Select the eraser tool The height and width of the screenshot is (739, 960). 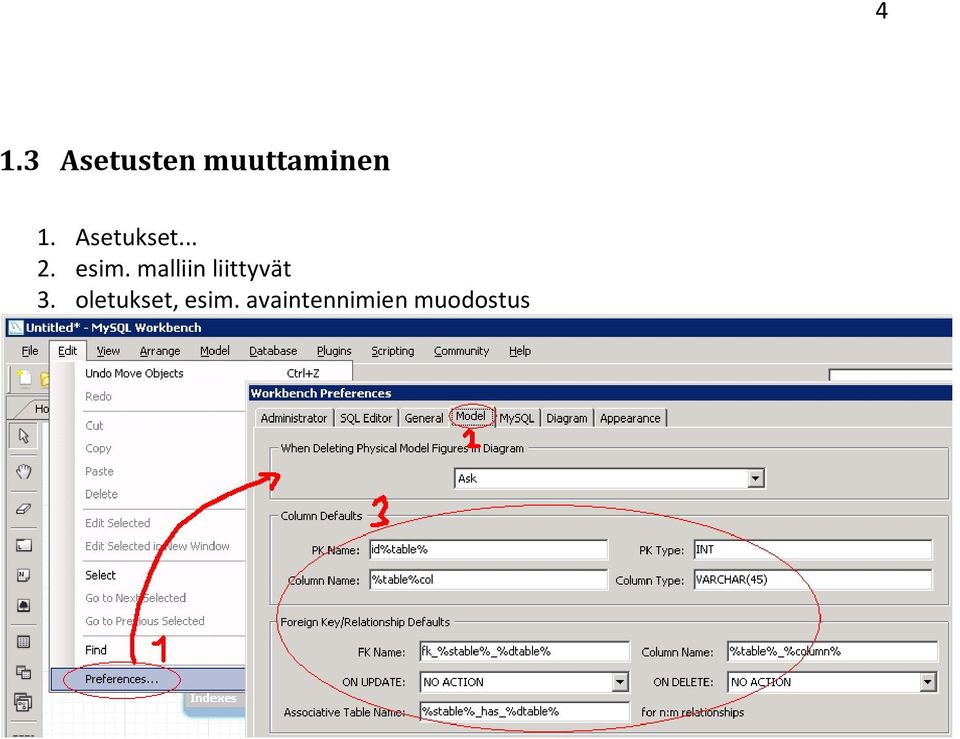[24, 509]
